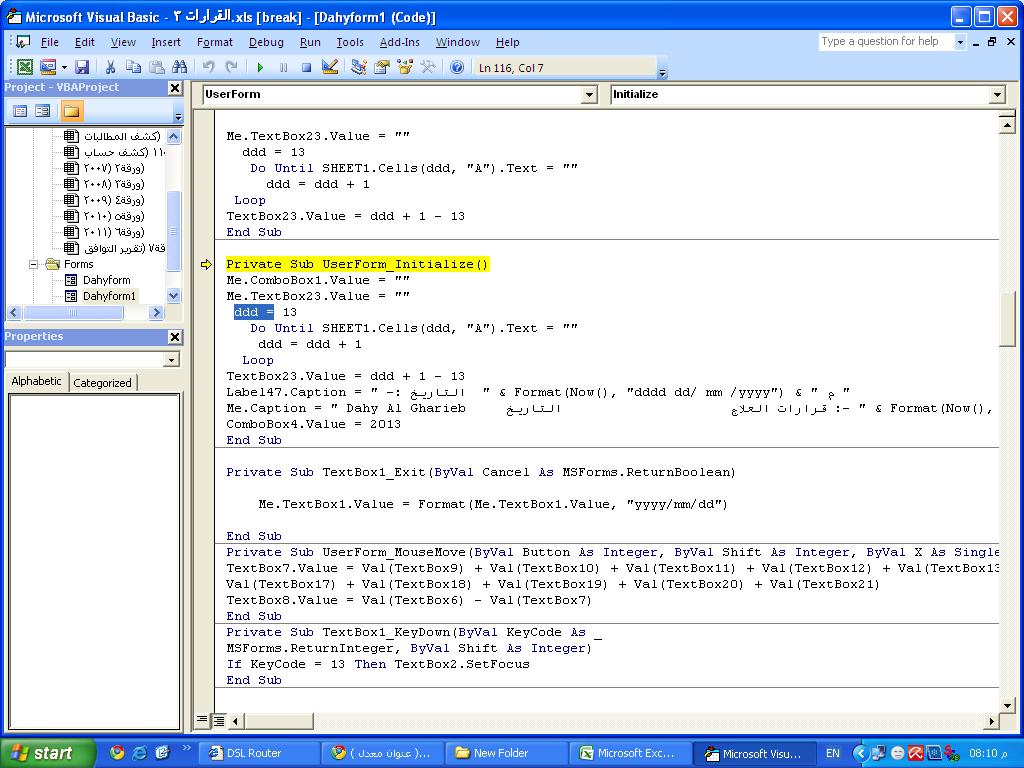
Task: Open the Initialize procedure dropdown
Action: tap(997, 95)
